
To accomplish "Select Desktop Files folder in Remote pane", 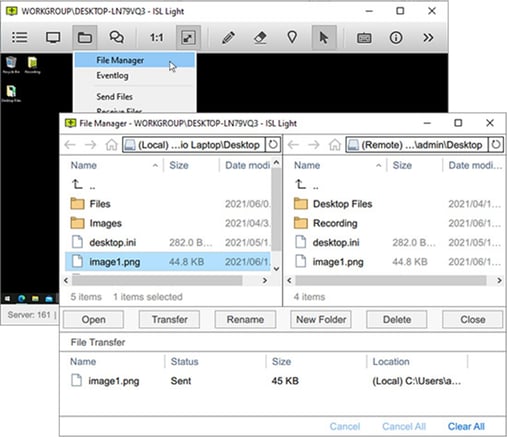I will (395, 204).
